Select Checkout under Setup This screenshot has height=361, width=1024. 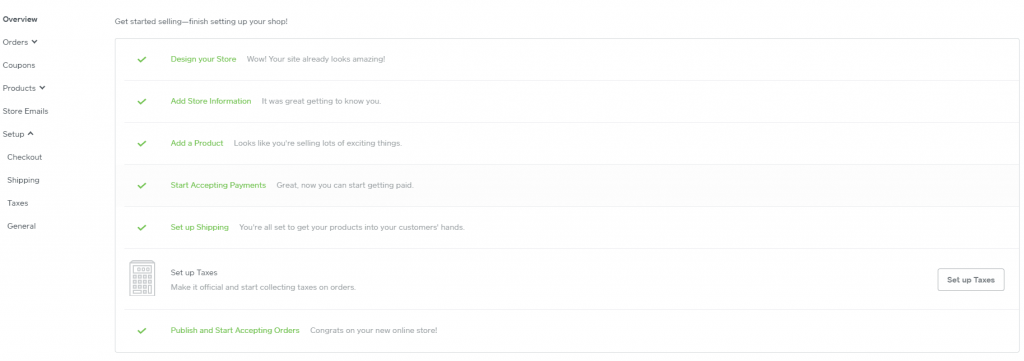[25, 157]
